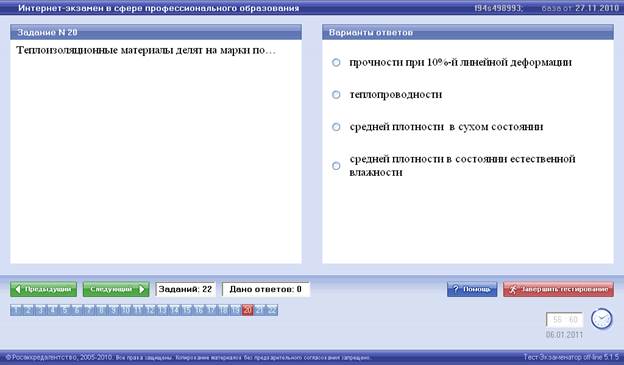Jump to question 8 in navigator

[101, 310]
